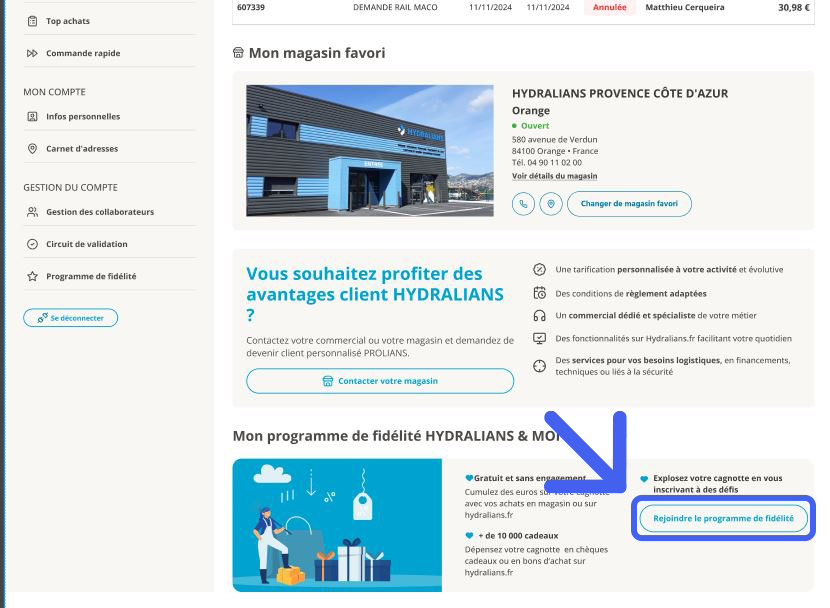Show store location with map pin button
830x608 pixels.
click(x=551, y=204)
